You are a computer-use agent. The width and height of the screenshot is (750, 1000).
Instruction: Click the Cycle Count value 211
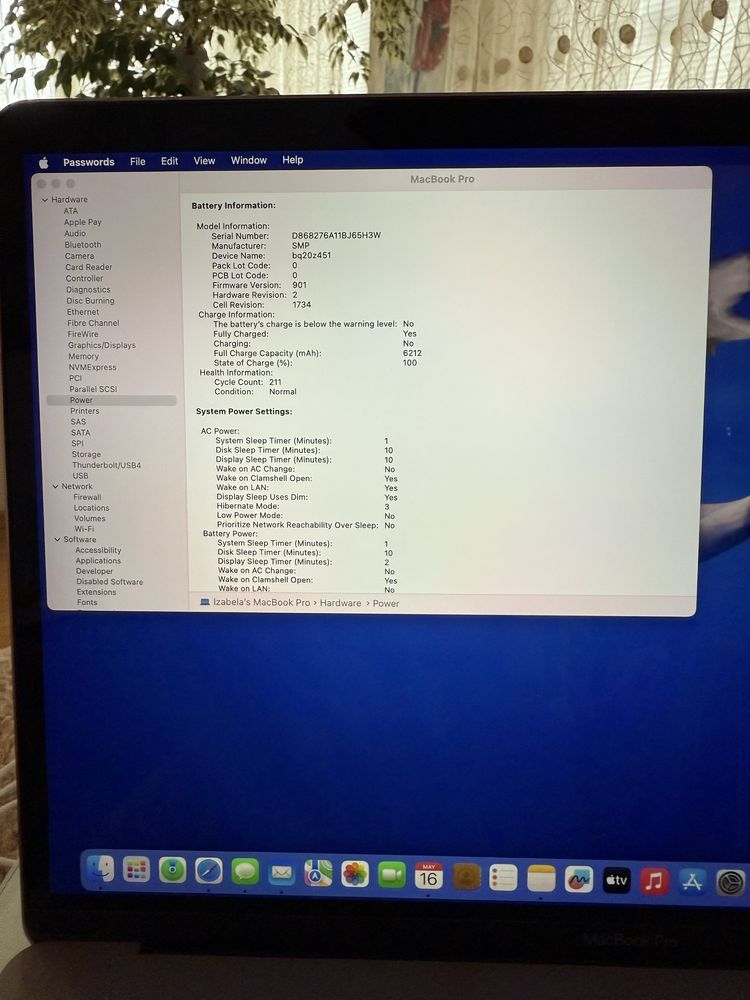pos(275,382)
